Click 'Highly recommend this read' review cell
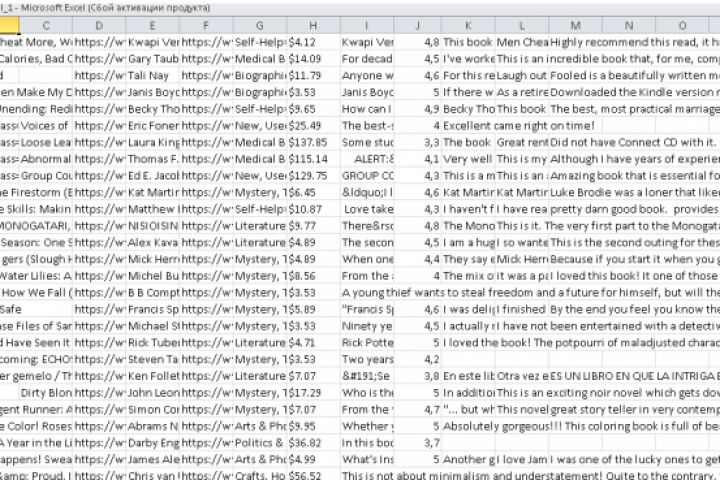 (635, 42)
